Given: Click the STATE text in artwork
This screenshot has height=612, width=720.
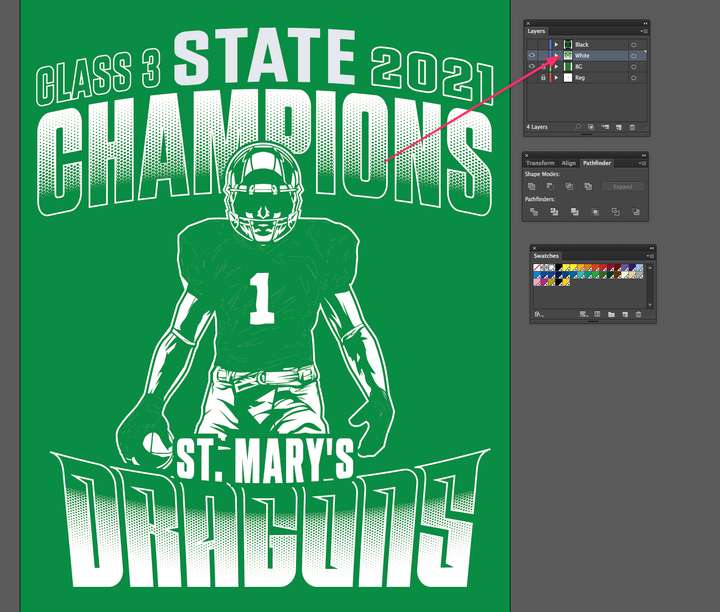Looking at the screenshot, I should 264,56.
